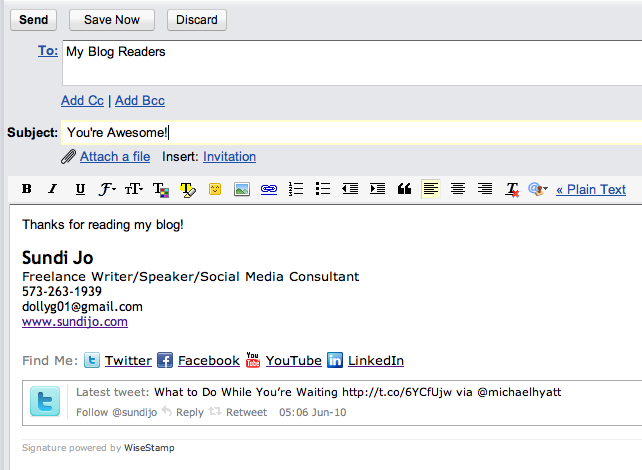Insert an emoticon
The width and height of the screenshot is (642, 470).
(215, 189)
